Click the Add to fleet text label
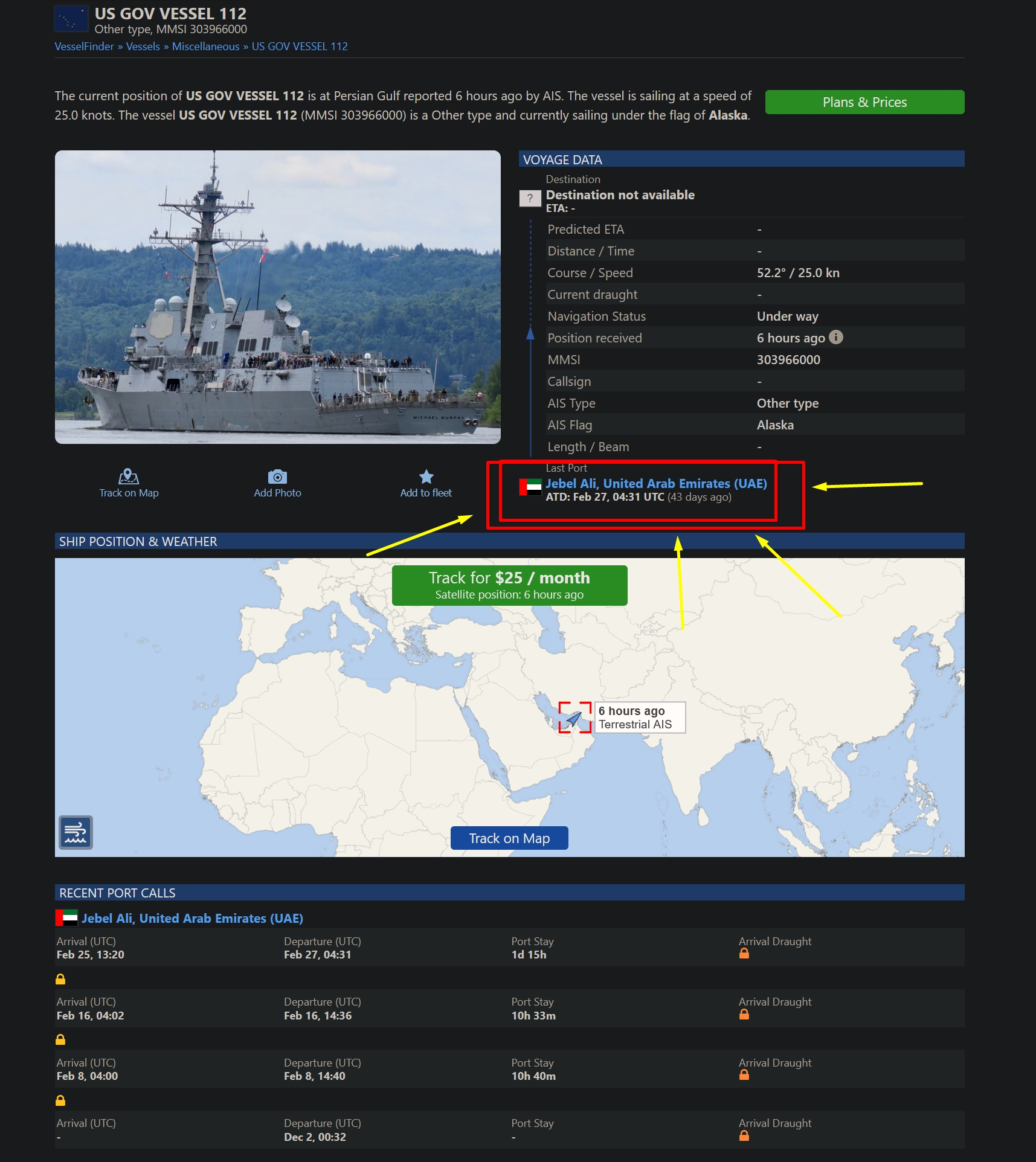Viewport: 1036px width, 1162px height. tap(426, 493)
